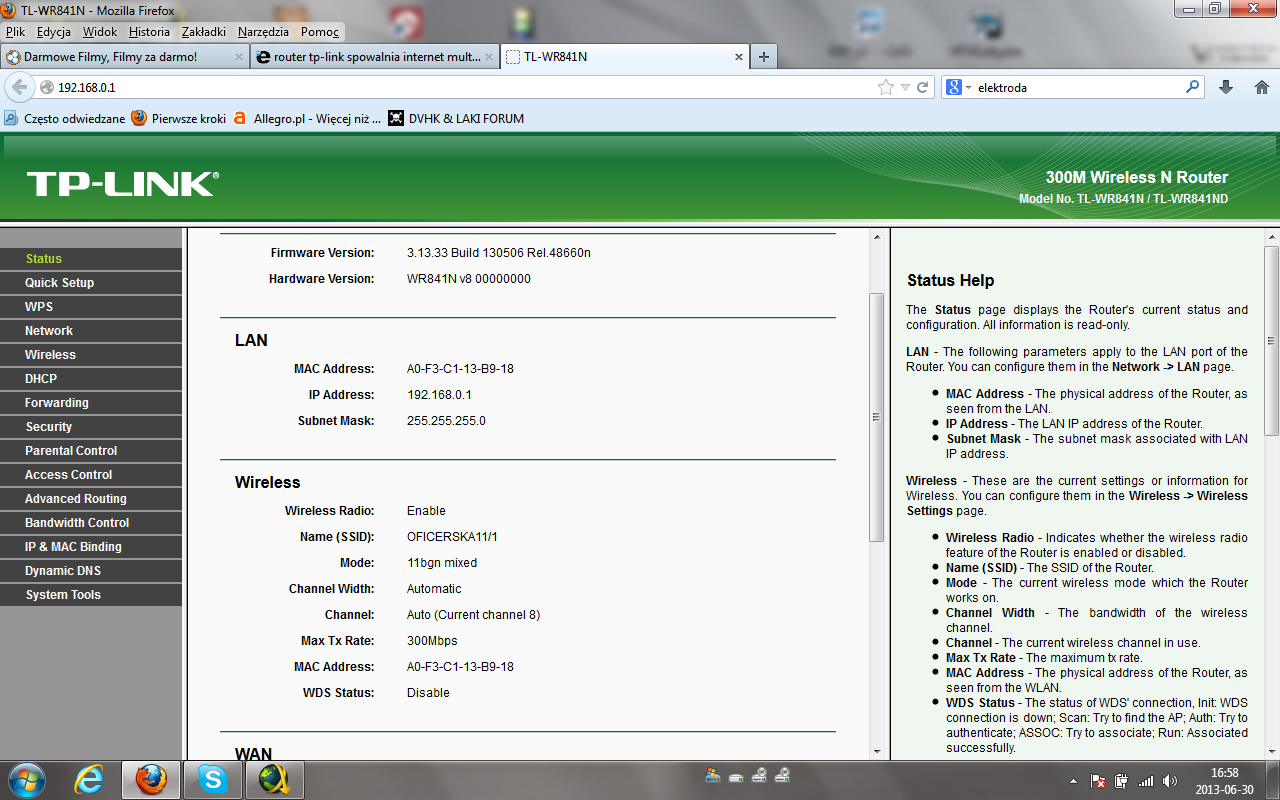Image resolution: width=1280 pixels, height=800 pixels.
Task: Go to Wireless settings in the sidebar
Action: click(x=91, y=355)
